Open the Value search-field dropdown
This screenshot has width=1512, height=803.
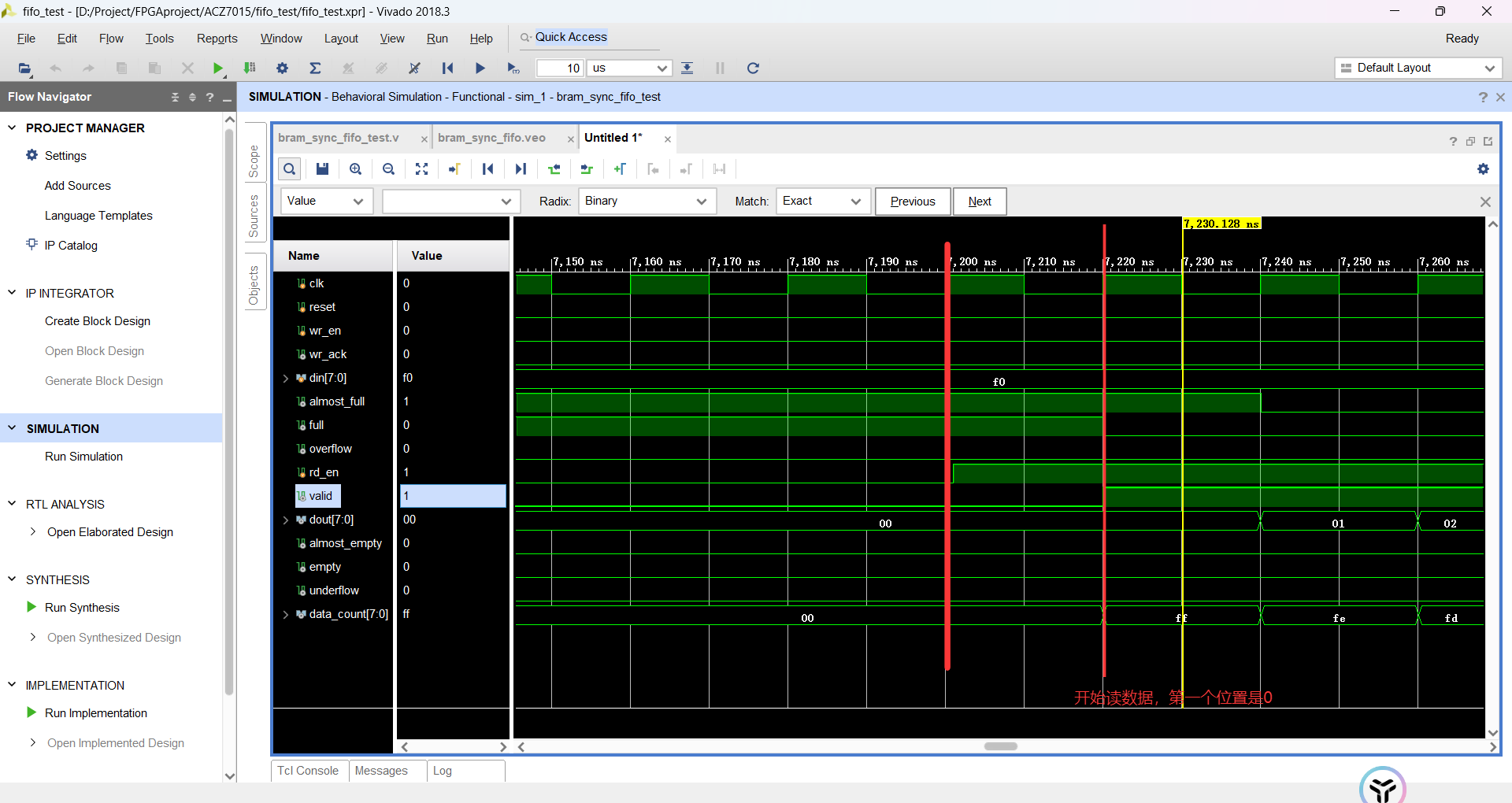pyautogui.click(x=328, y=201)
